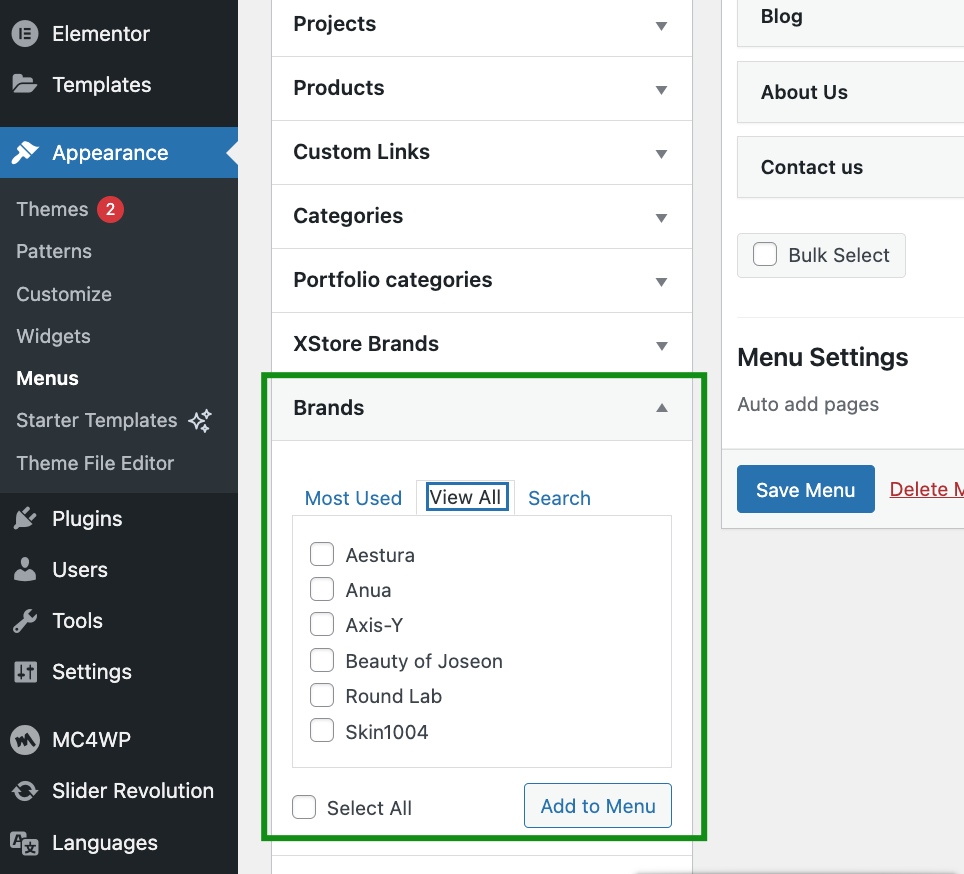Tick the Round Lab checkbox

pyautogui.click(x=322, y=696)
